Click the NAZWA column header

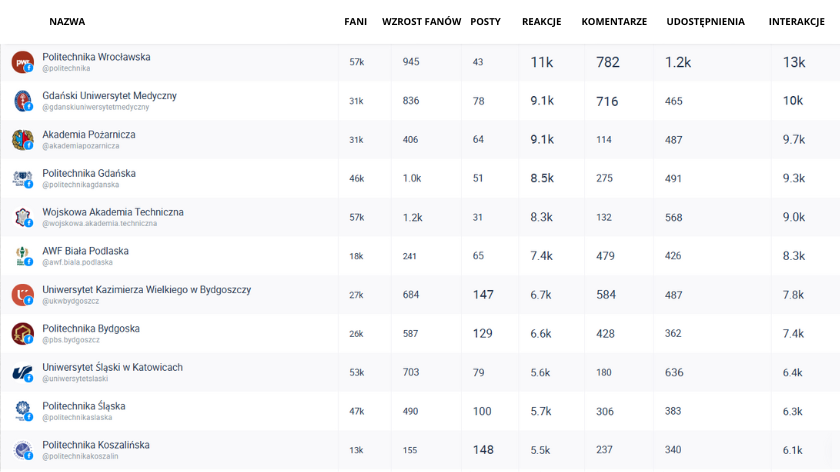click(x=67, y=21)
